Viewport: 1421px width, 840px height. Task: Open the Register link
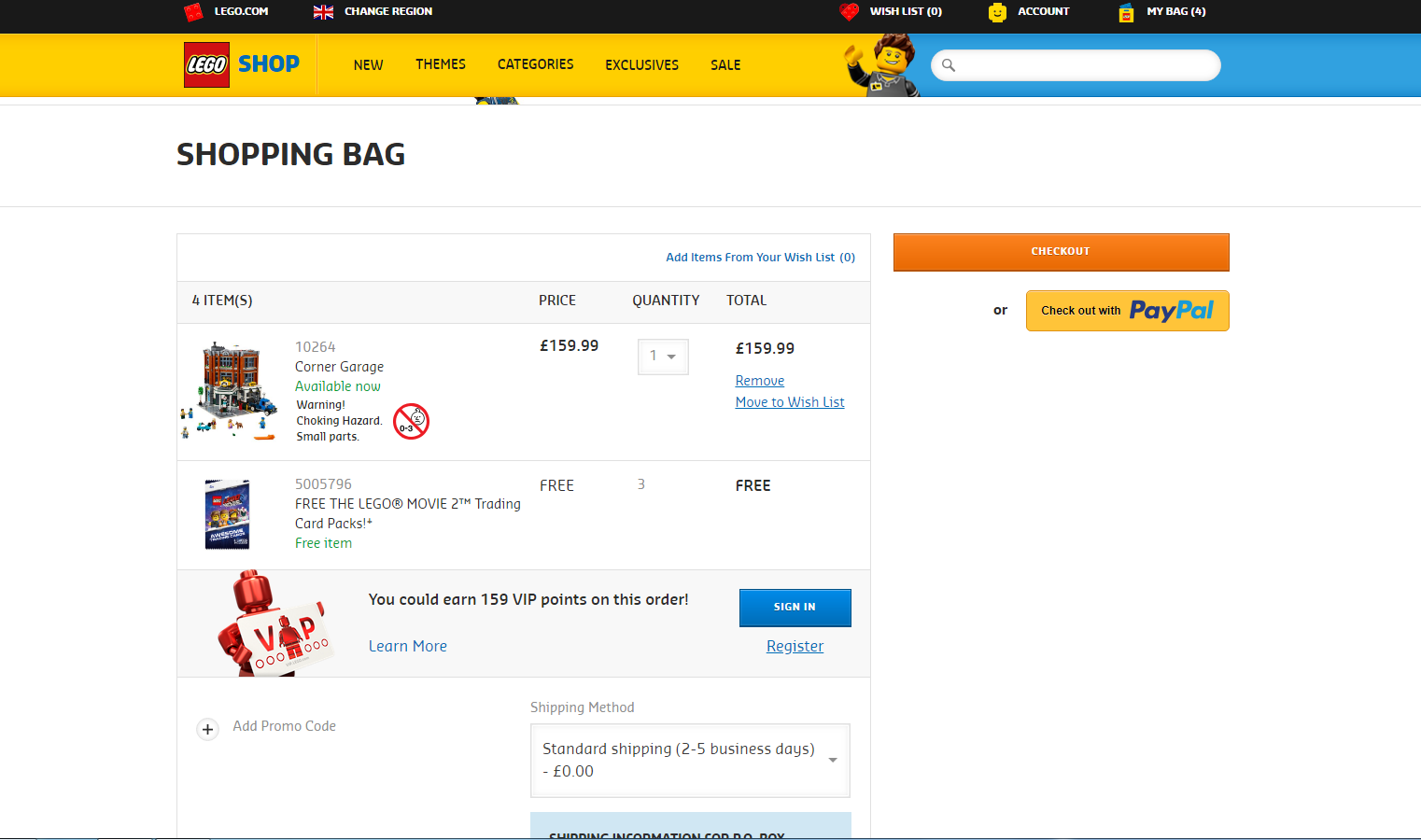[x=795, y=646]
